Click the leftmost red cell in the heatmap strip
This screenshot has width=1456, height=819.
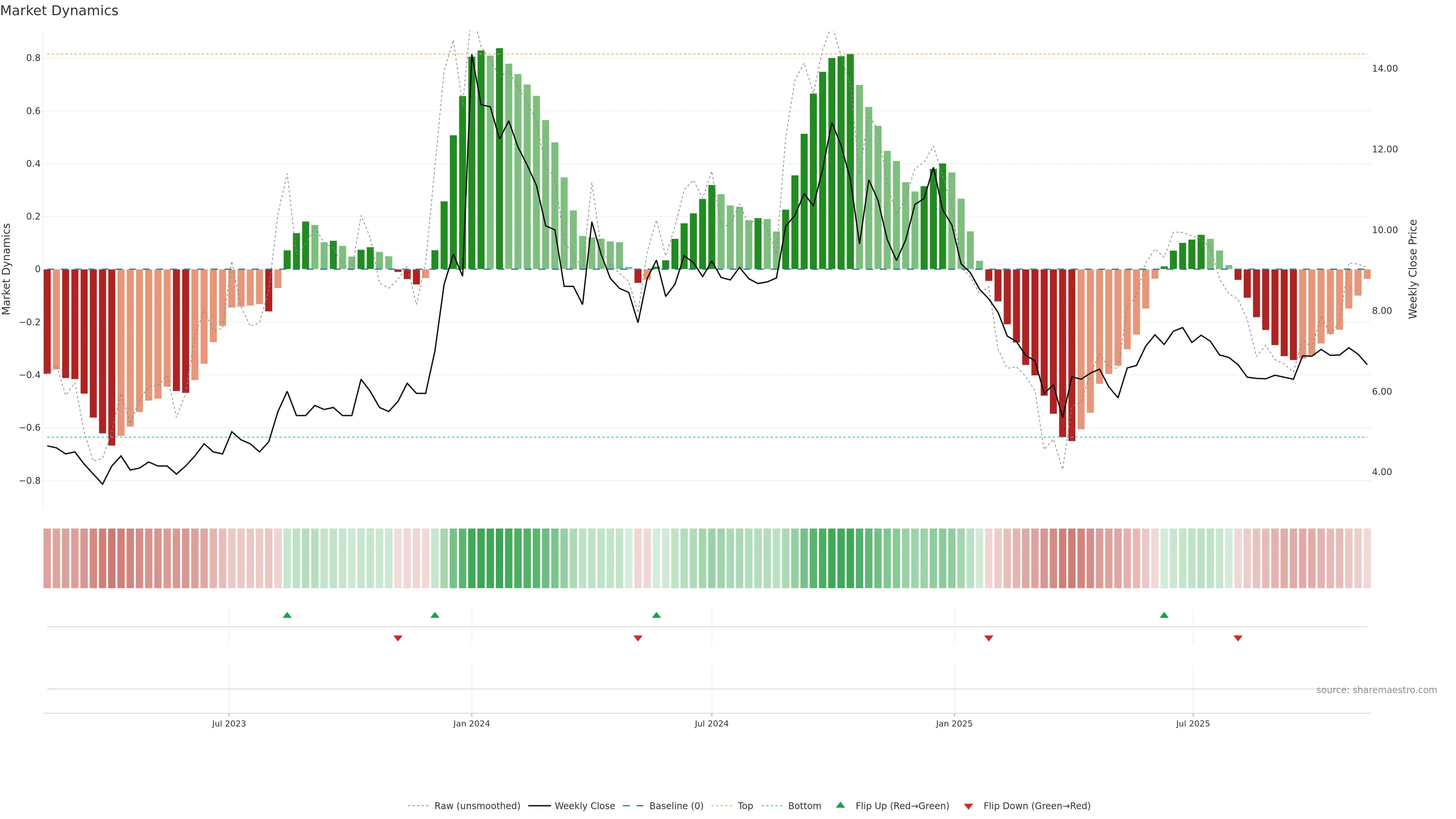[47, 559]
